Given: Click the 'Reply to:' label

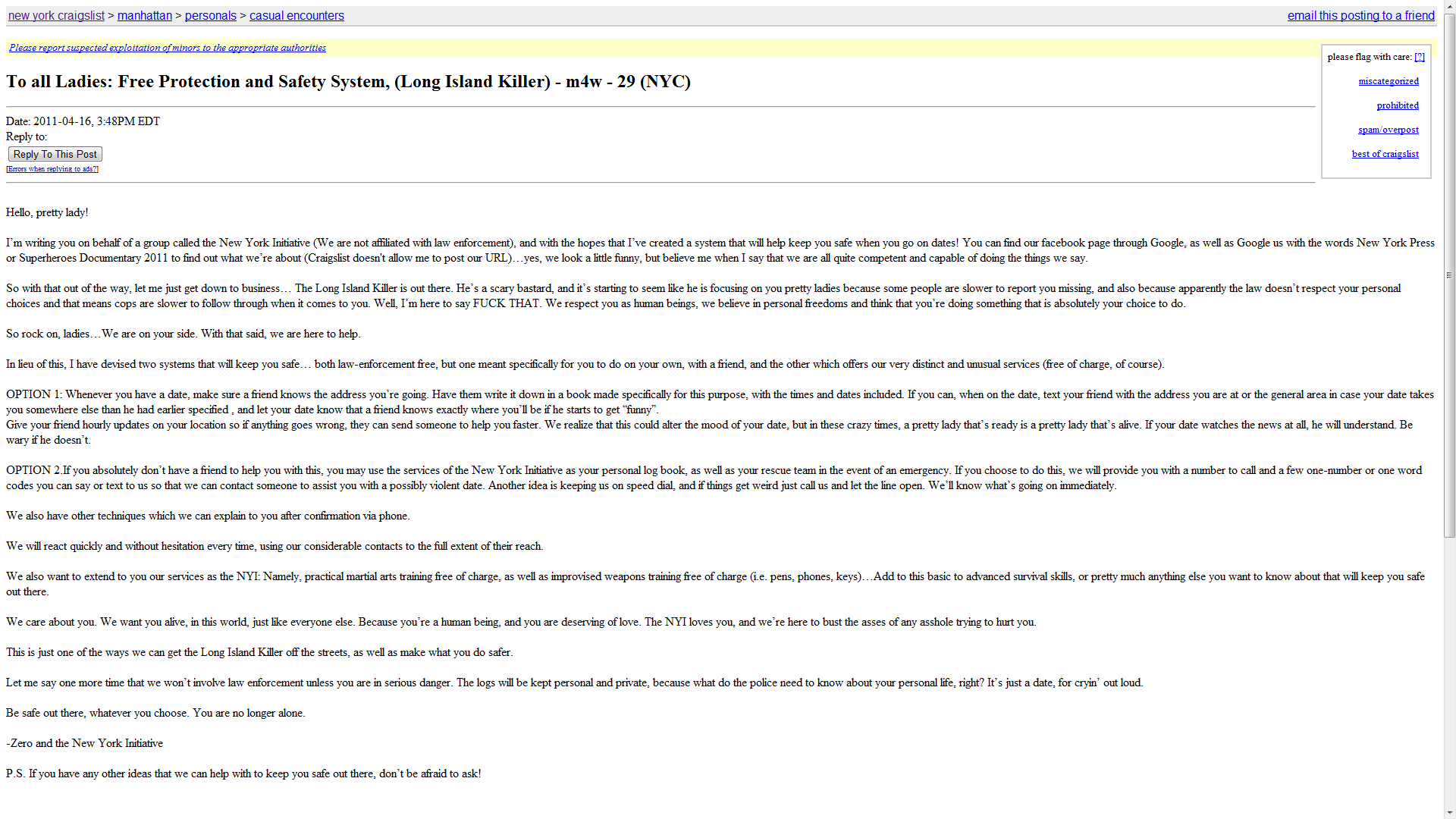Looking at the screenshot, I should tap(27, 136).
